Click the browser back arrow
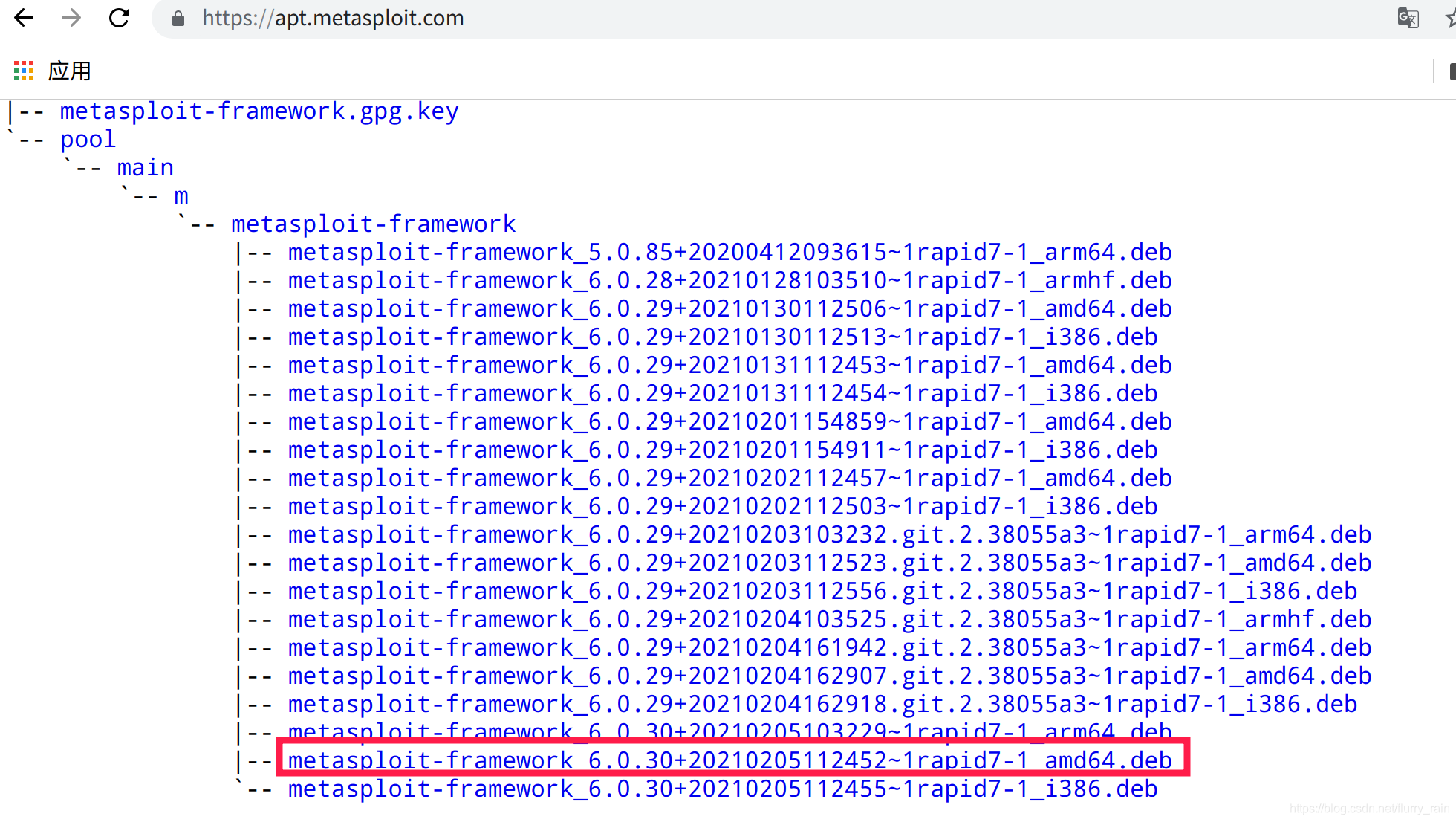The height and width of the screenshot is (822, 1456). click(24, 18)
